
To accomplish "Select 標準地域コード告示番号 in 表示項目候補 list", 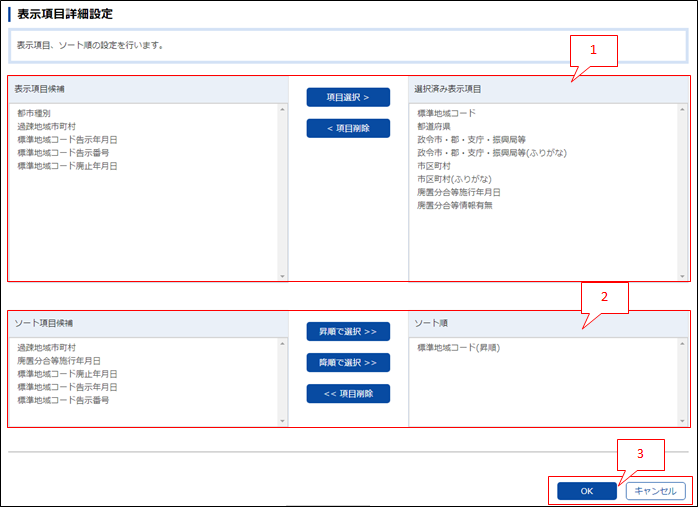I will pyautogui.click(x=63, y=153).
